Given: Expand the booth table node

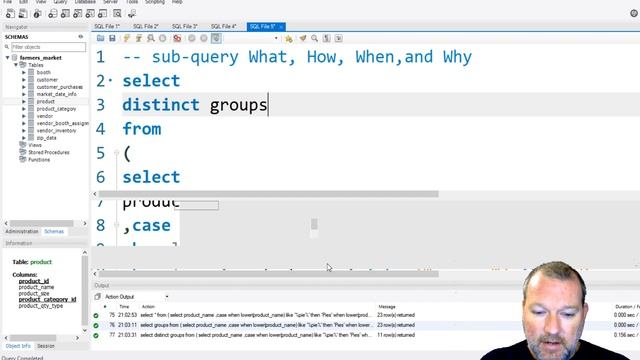Looking at the screenshot, I should [24, 72].
